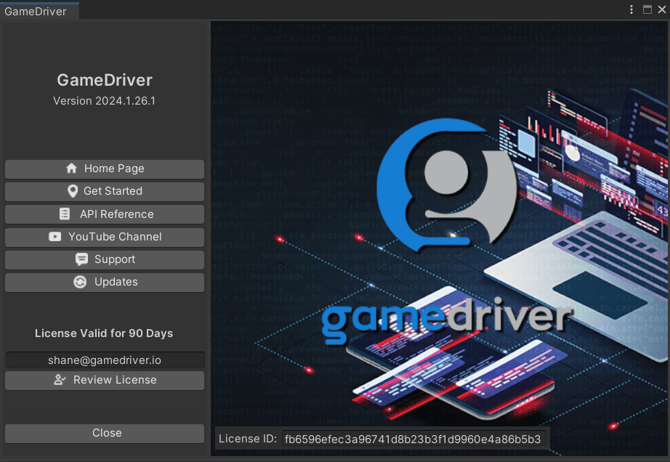Click the License Valid for 90 Days label

pos(104,333)
